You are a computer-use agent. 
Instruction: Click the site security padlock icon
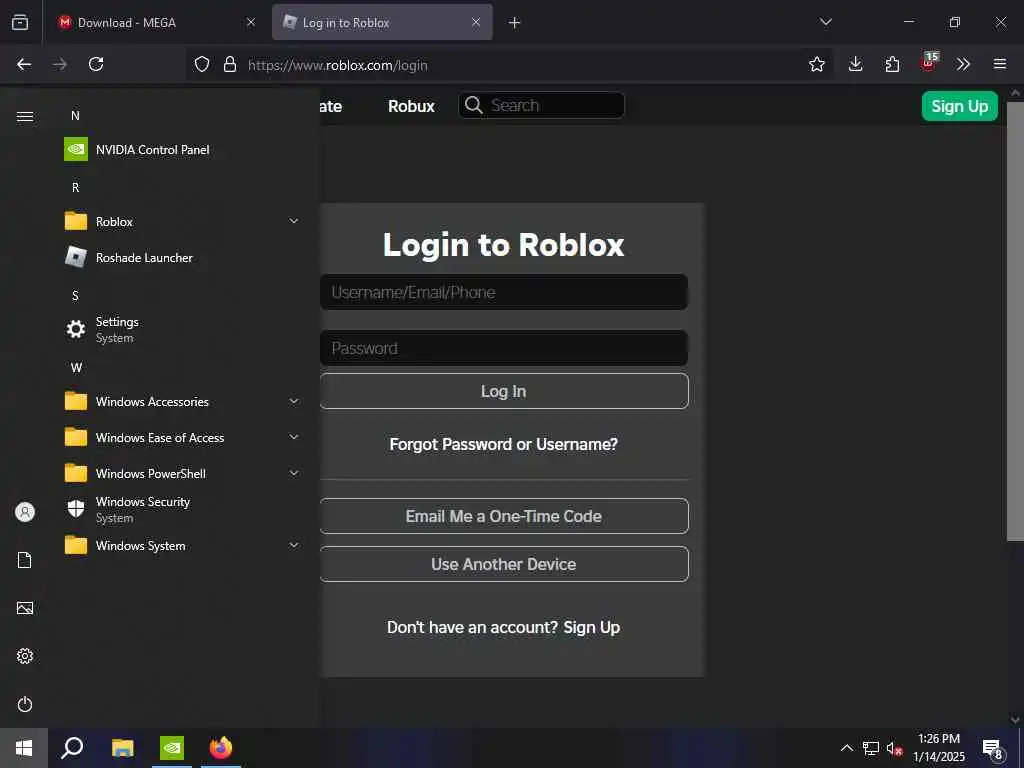230,64
